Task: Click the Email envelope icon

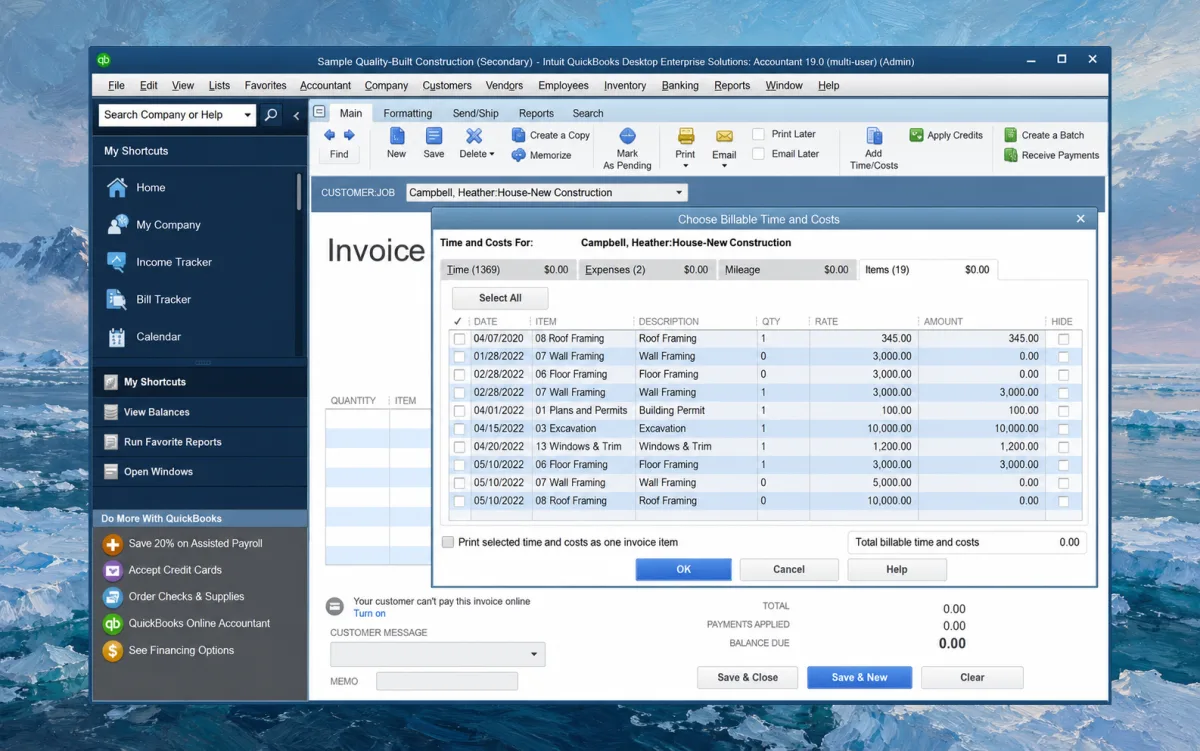Action: click(x=724, y=137)
